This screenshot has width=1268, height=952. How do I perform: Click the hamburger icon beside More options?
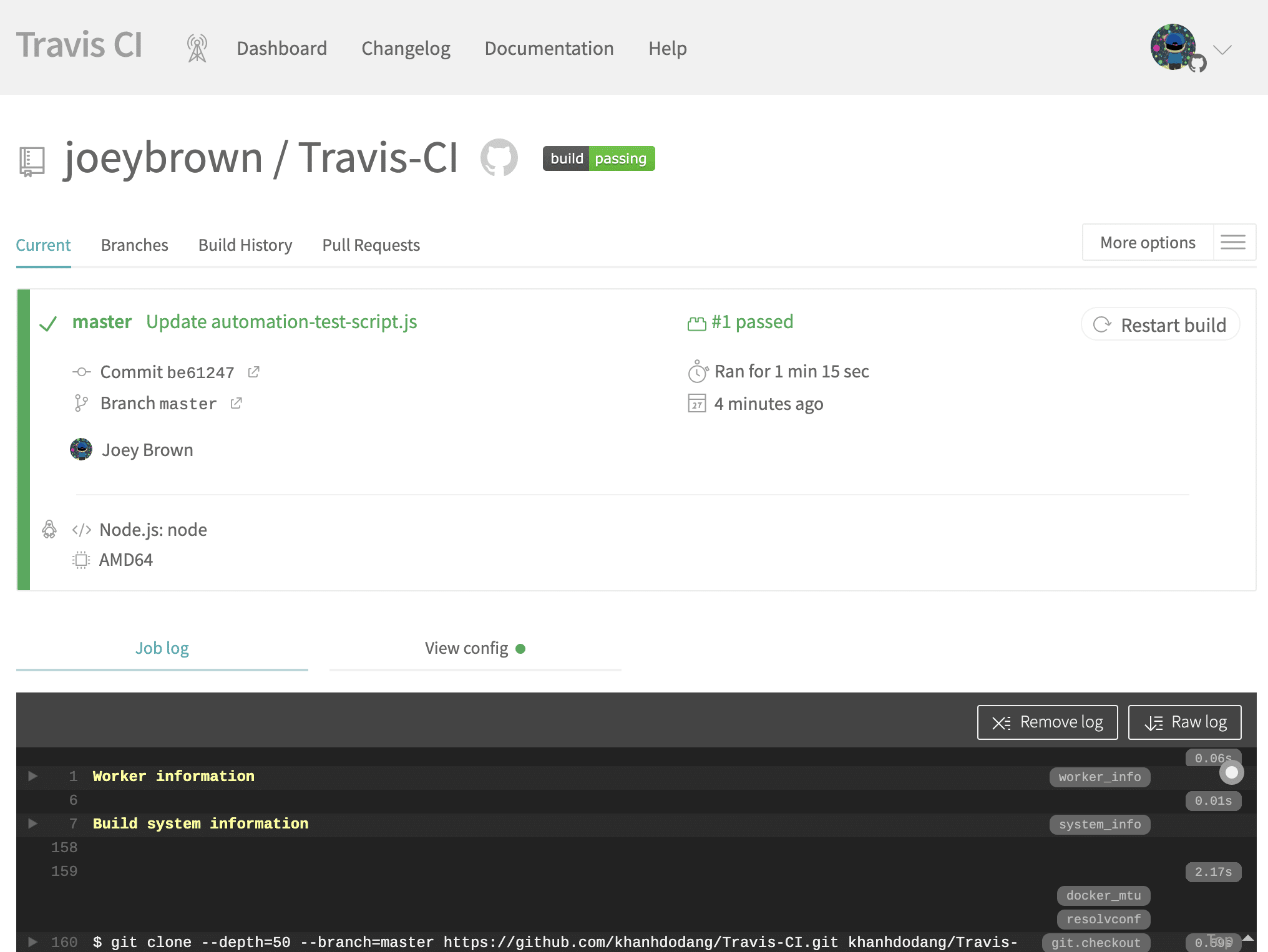[1233, 242]
